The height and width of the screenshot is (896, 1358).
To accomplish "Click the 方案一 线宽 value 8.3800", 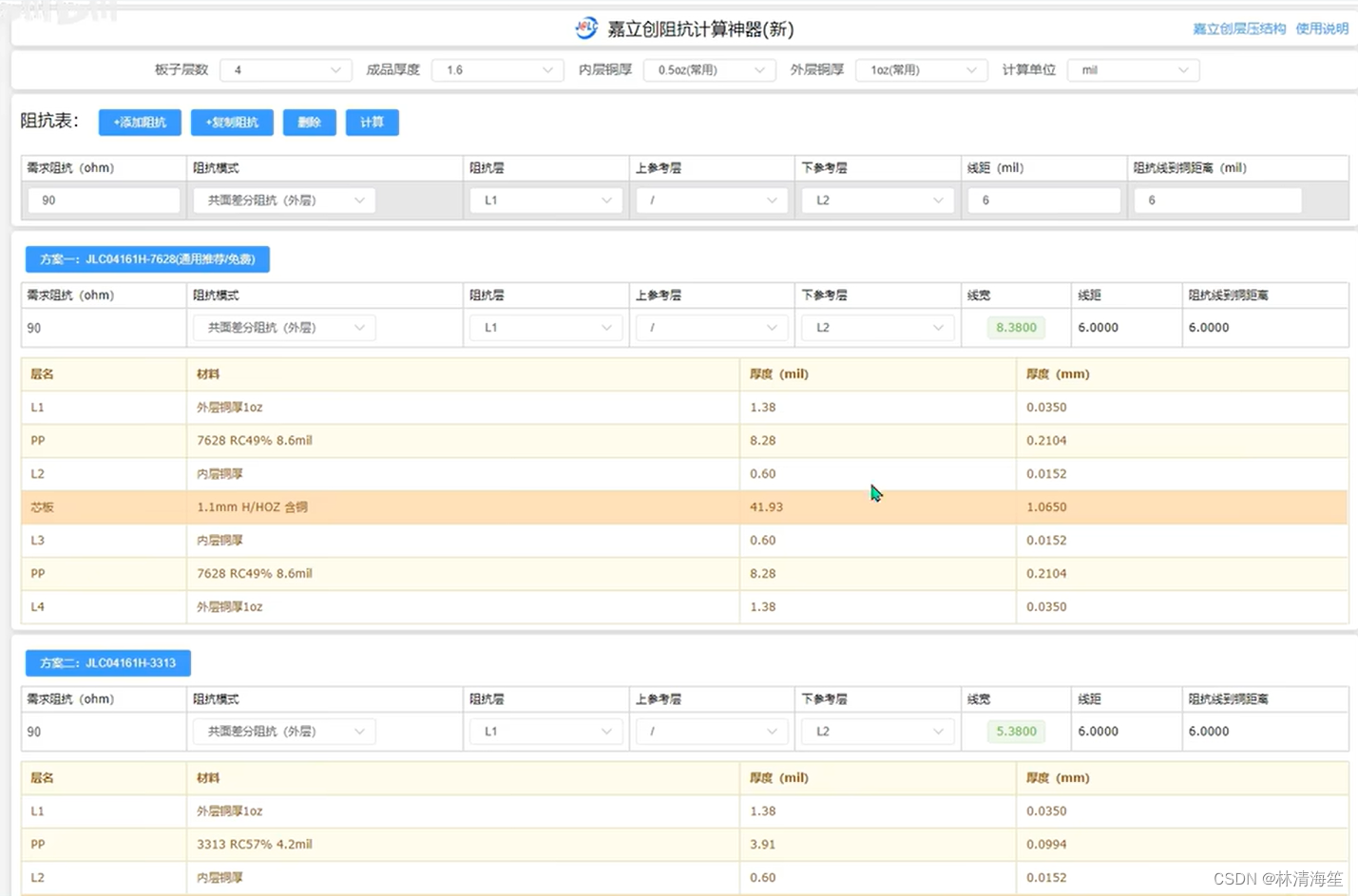I will tap(1016, 328).
